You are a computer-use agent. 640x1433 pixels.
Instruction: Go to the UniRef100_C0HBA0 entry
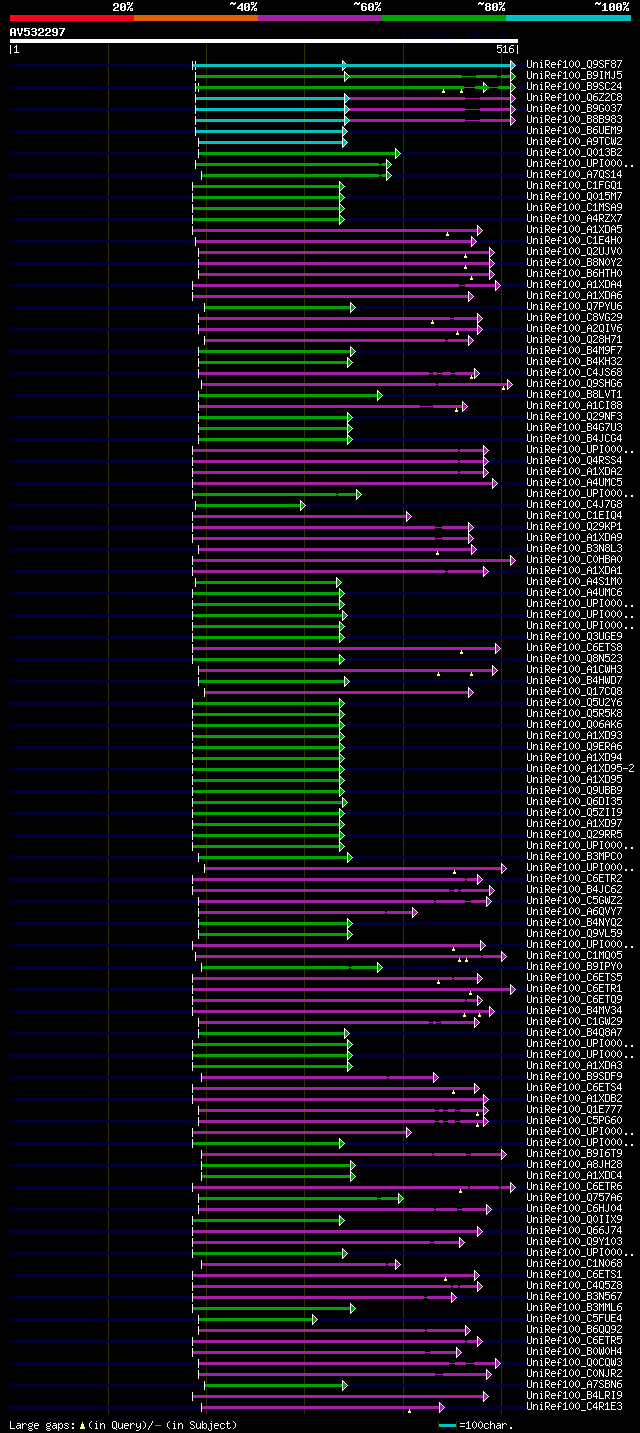[574, 560]
